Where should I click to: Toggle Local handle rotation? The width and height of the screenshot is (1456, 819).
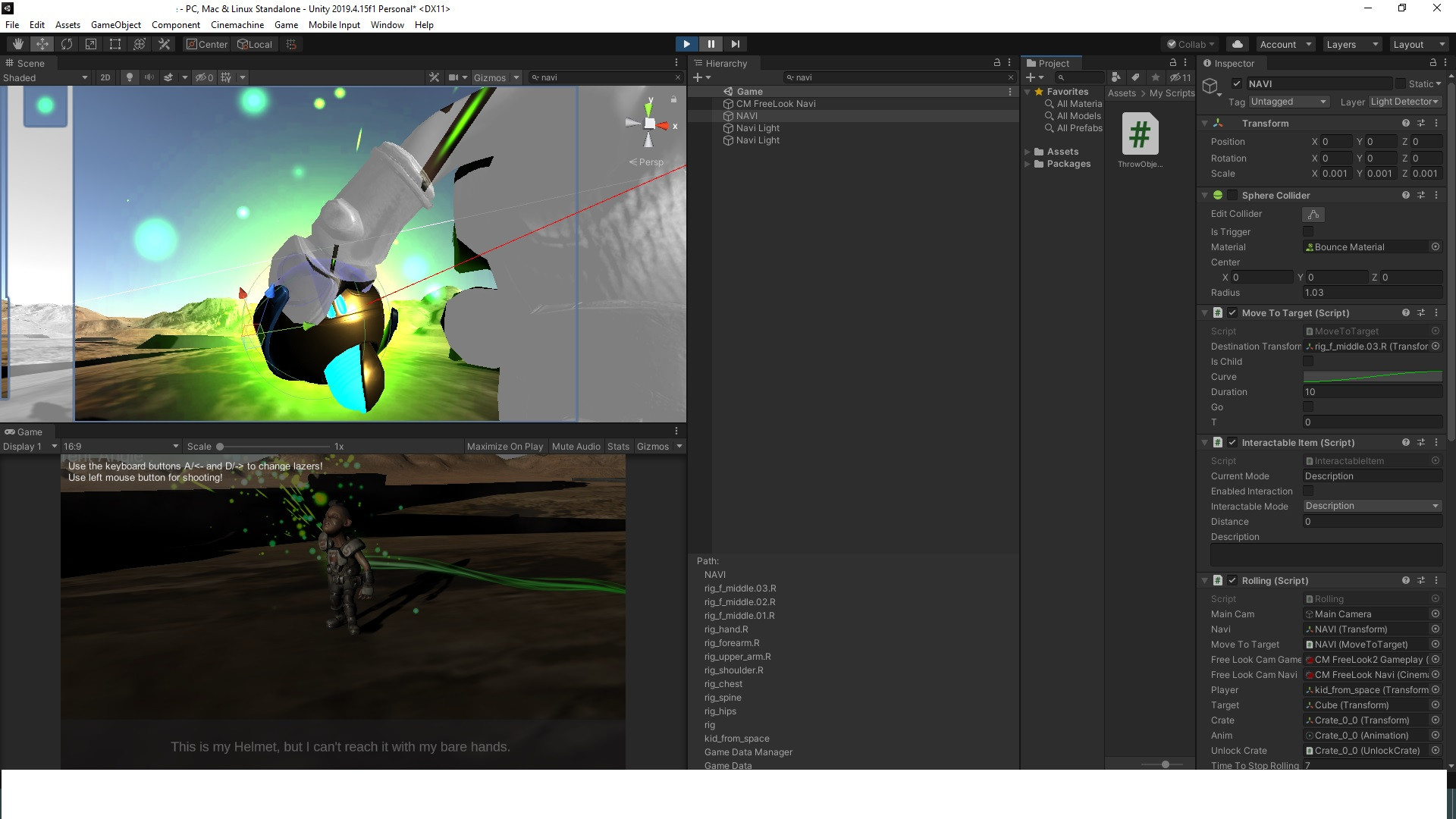(x=255, y=44)
